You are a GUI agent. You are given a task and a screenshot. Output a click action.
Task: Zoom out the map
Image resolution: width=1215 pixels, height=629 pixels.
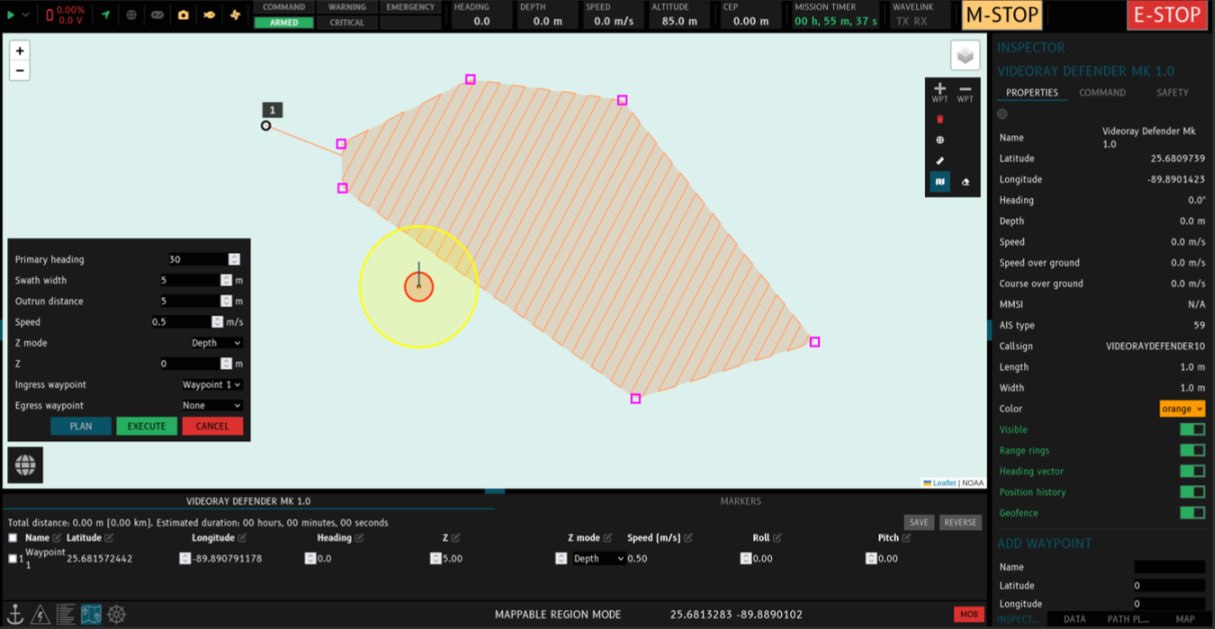tap(20, 71)
